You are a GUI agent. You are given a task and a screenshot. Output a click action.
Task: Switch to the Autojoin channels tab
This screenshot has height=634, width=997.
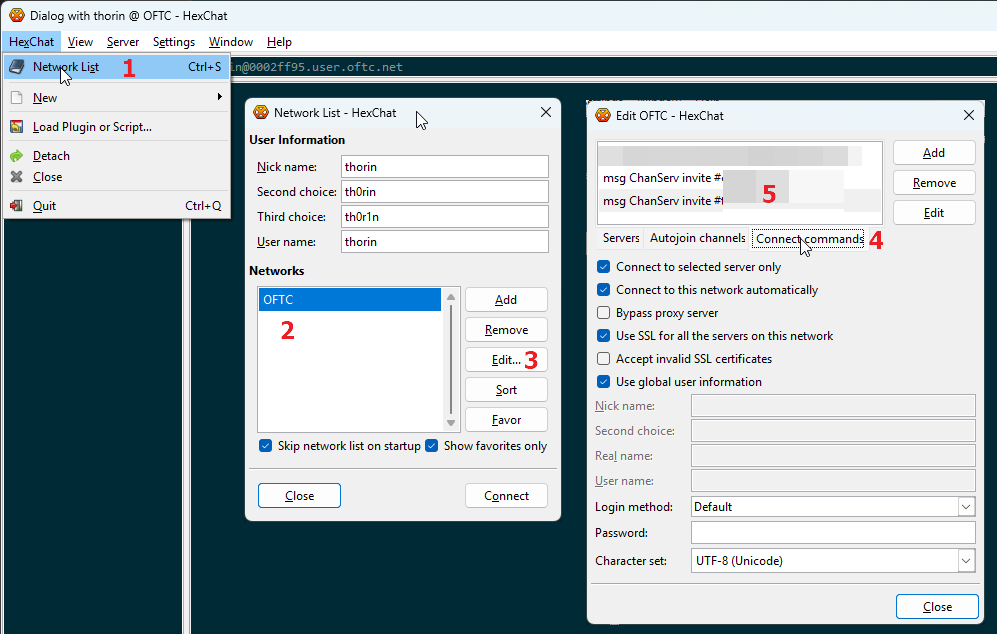(x=697, y=239)
